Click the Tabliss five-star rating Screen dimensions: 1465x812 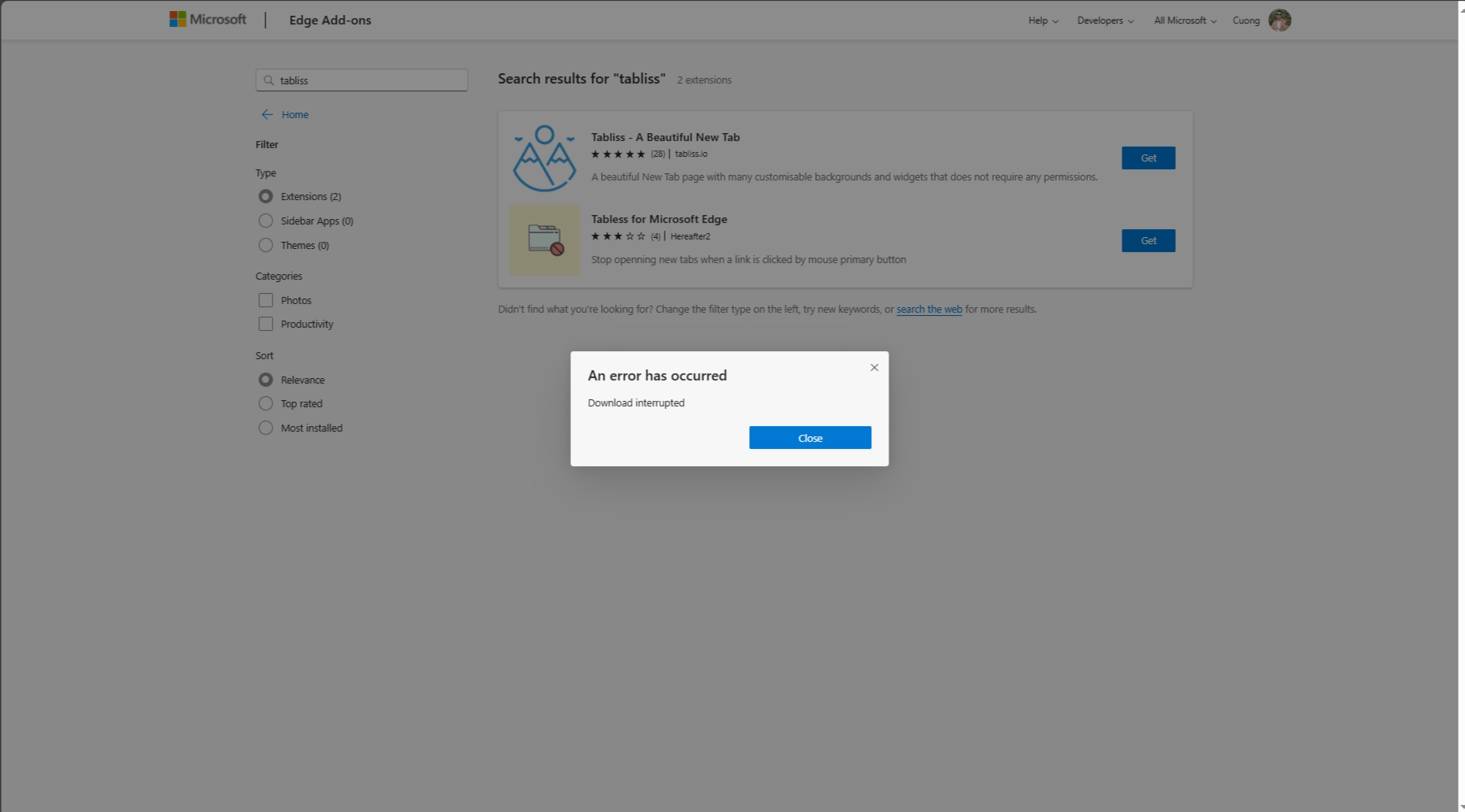tap(618, 154)
